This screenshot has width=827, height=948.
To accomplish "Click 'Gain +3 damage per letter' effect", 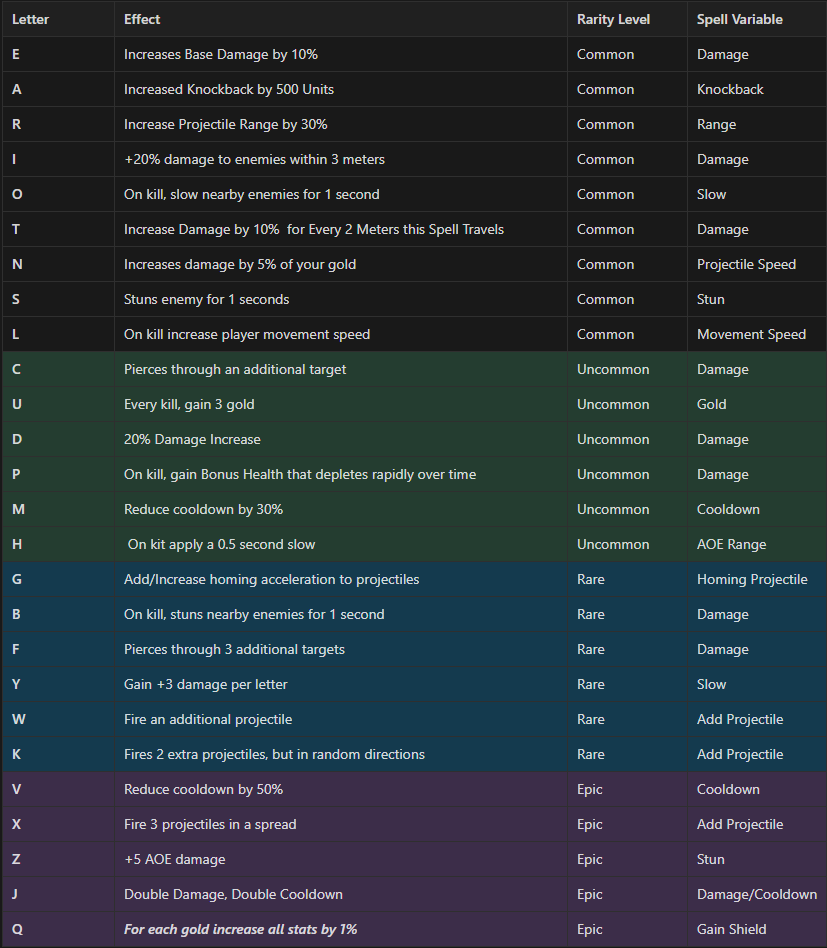I will [x=206, y=684].
